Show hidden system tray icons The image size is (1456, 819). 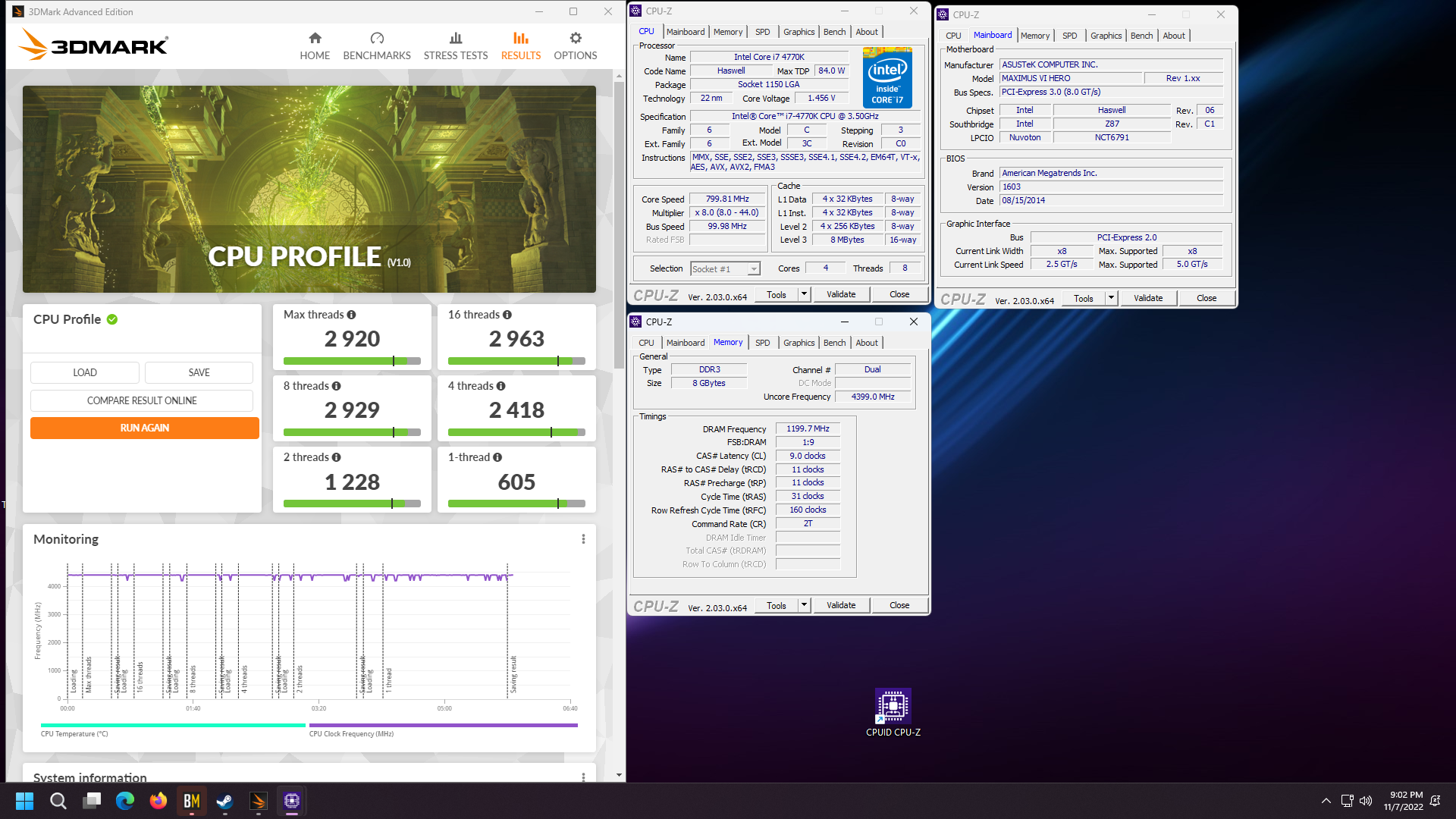(1326, 801)
